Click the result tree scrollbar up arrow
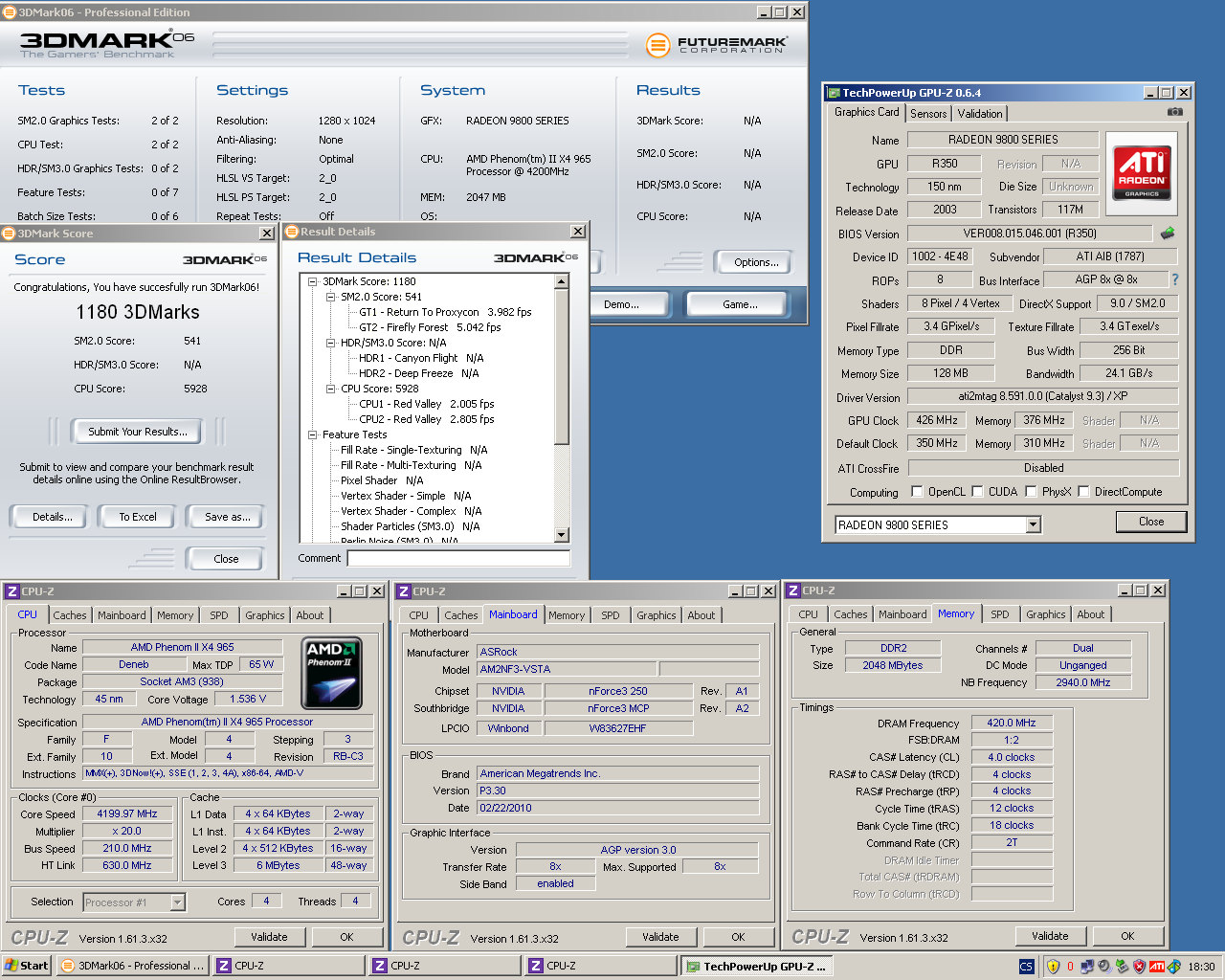1225x980 pixels. tap(562, 282)
